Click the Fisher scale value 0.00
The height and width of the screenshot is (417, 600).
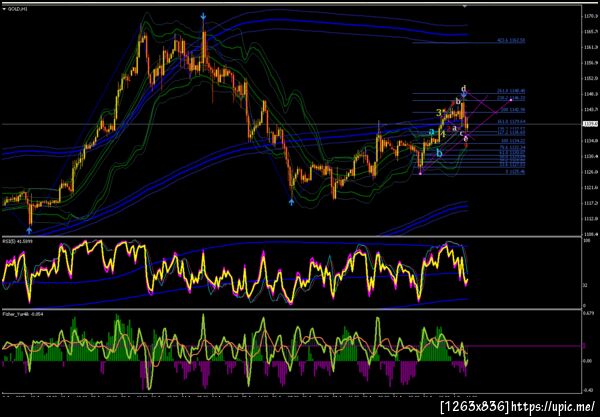pyautogui.click(x=588, y=361)
